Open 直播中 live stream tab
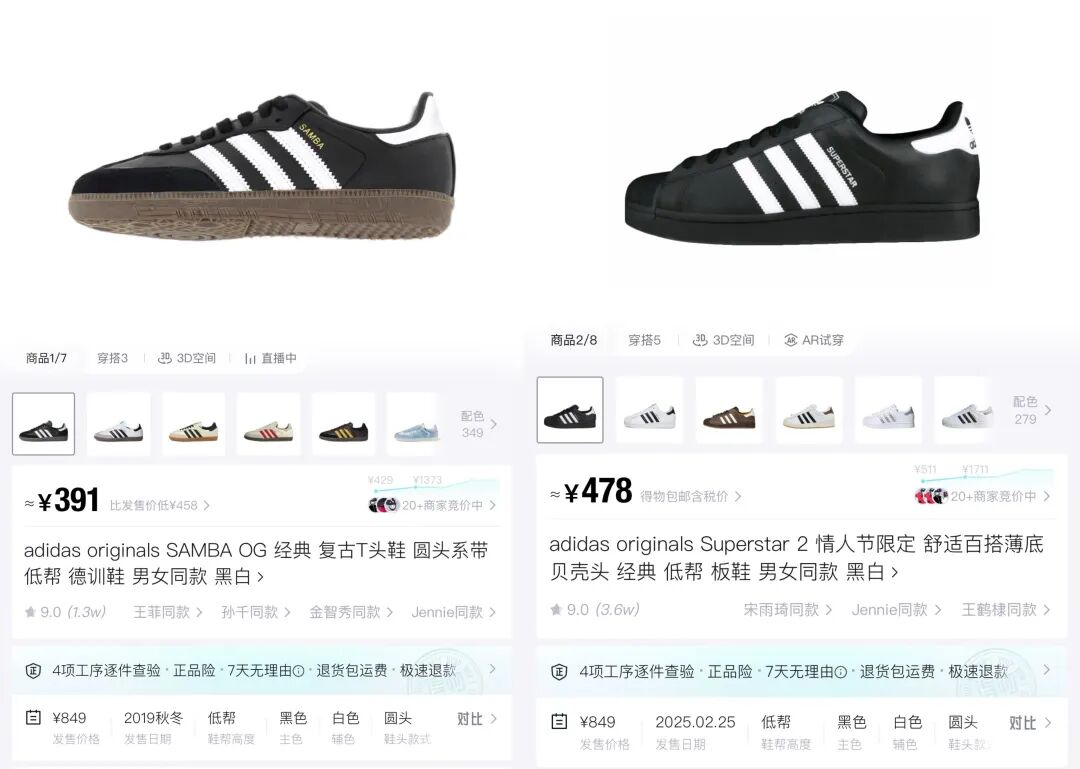This screenshot has width=1080, height=769. click(x=270, y=358)
